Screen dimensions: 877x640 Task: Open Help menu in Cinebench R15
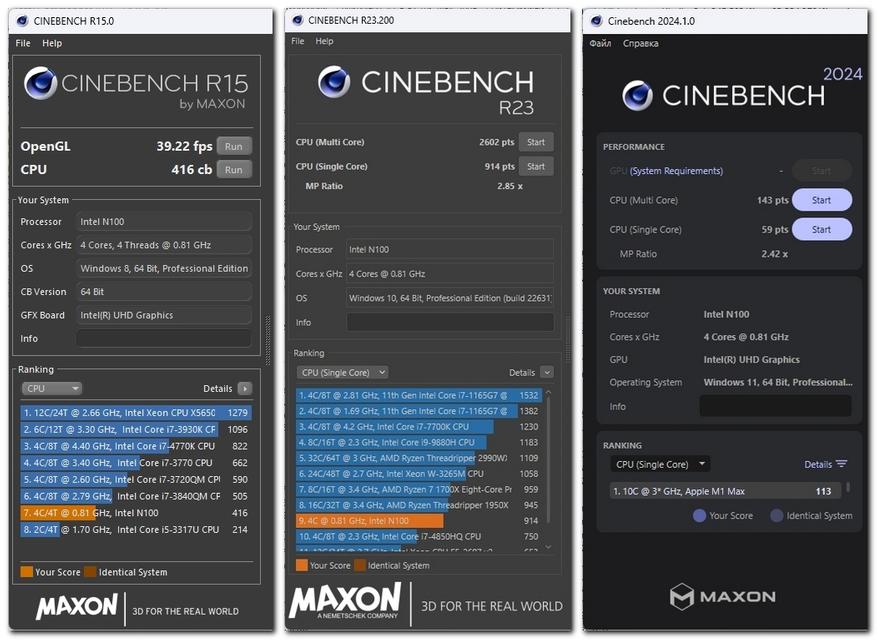click(52, 43)
